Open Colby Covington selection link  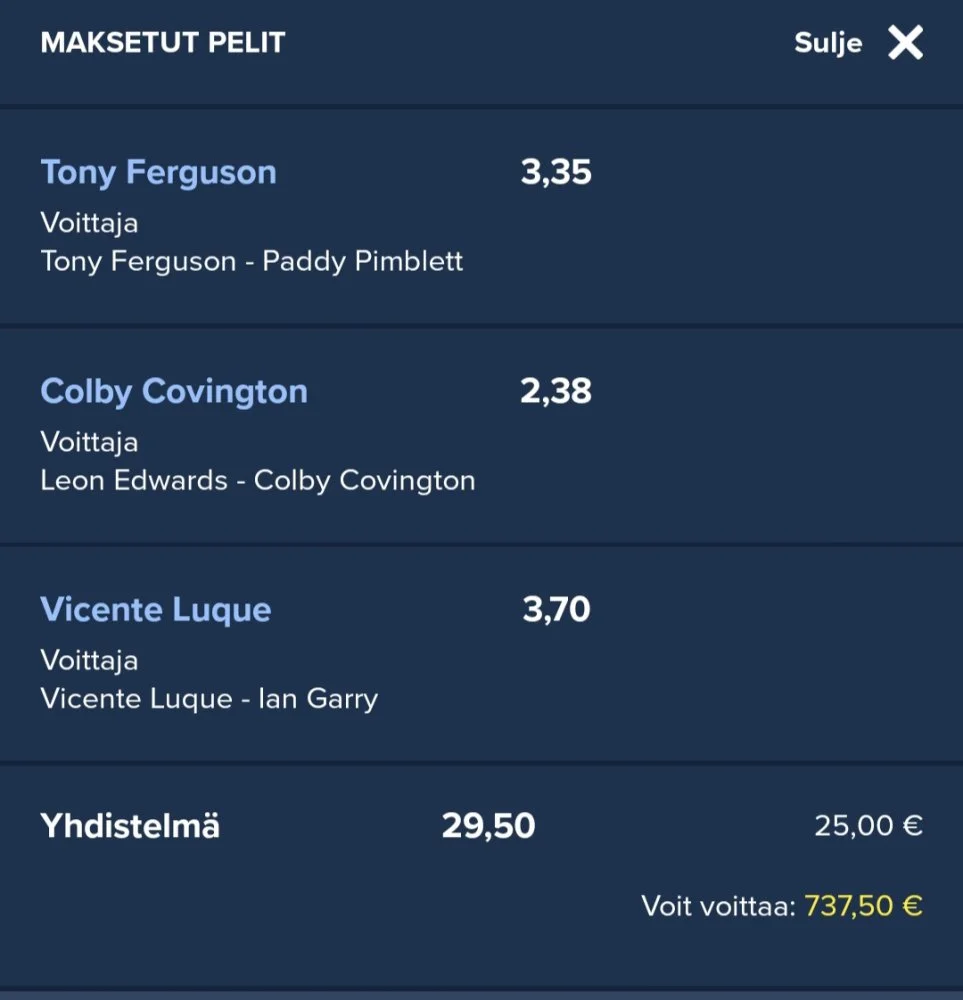174,391
